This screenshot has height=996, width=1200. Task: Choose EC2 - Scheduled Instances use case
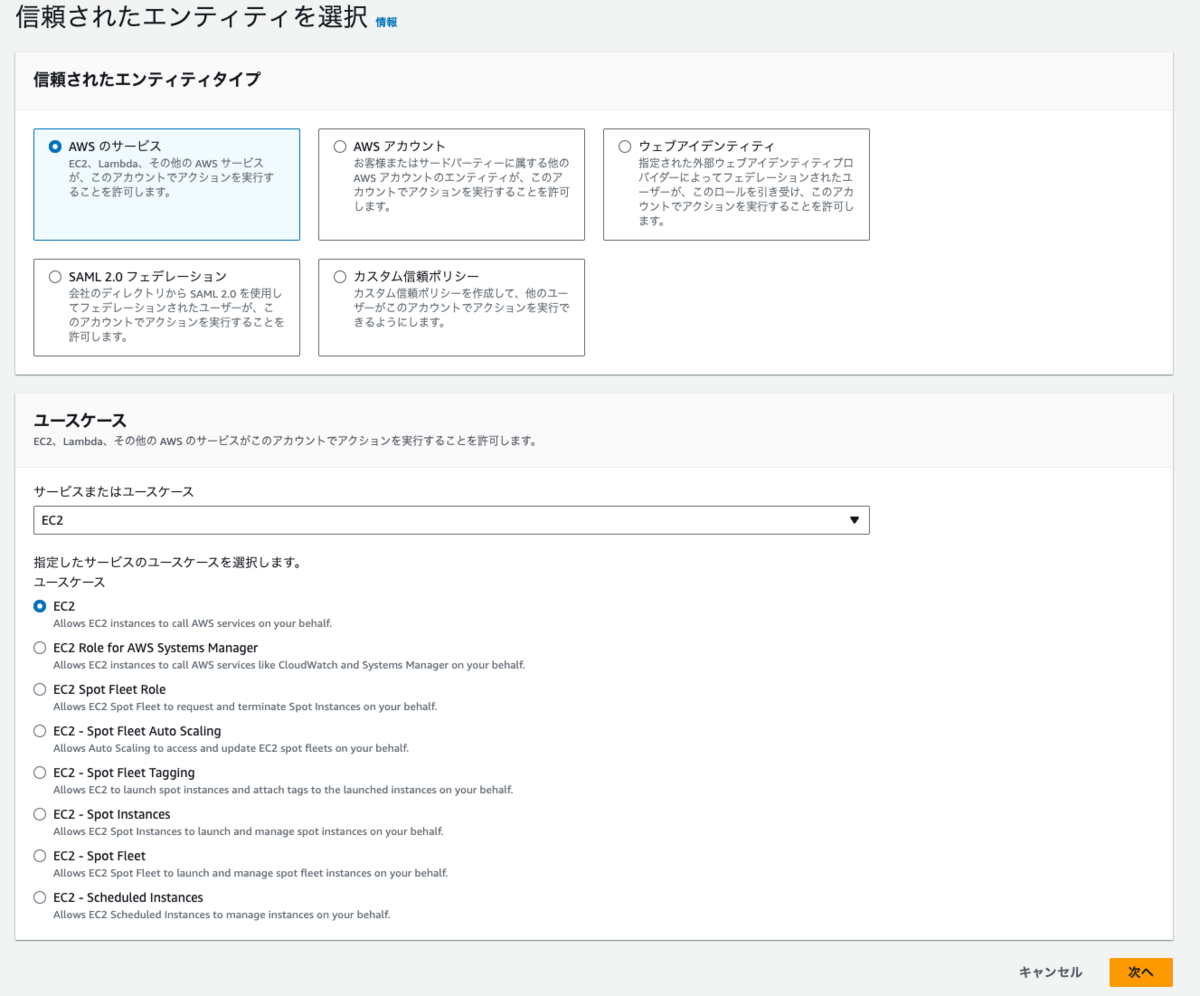40,897
